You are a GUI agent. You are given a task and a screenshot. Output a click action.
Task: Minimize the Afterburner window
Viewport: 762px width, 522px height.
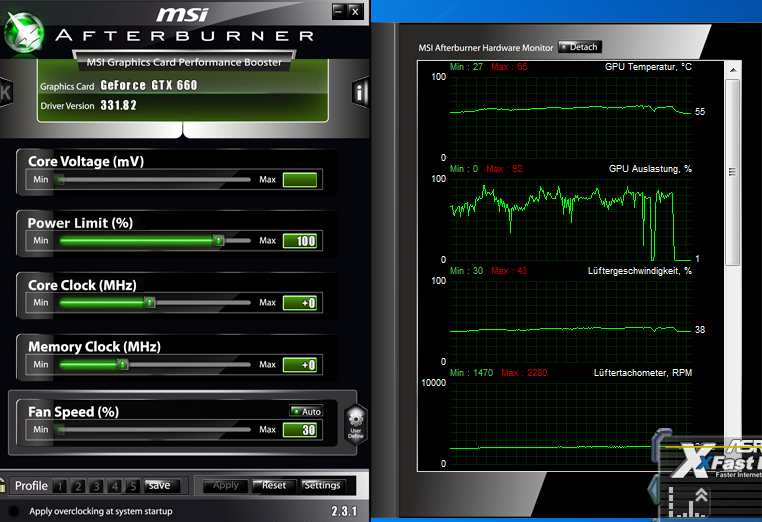point(339,11)
